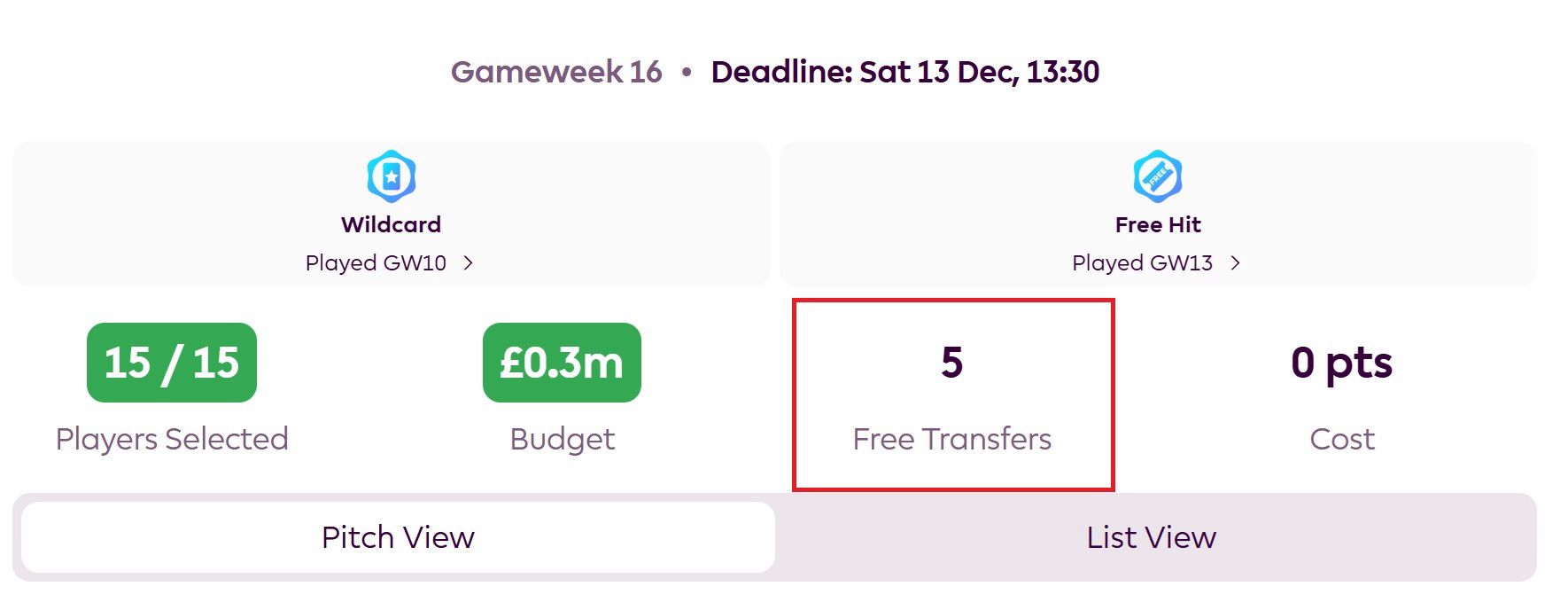Switch to Pitch View tab
This screenshot has width=1568, height=602.
[x=398, y=537]
